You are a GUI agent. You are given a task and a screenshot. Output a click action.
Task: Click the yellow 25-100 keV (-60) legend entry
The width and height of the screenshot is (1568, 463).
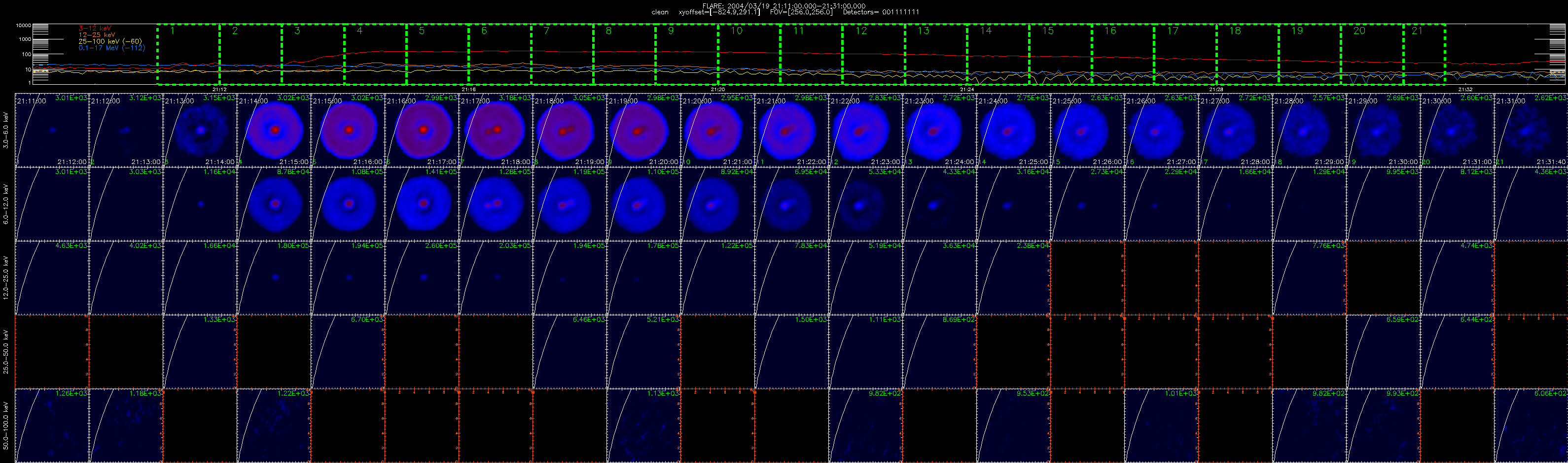[110, 41]
